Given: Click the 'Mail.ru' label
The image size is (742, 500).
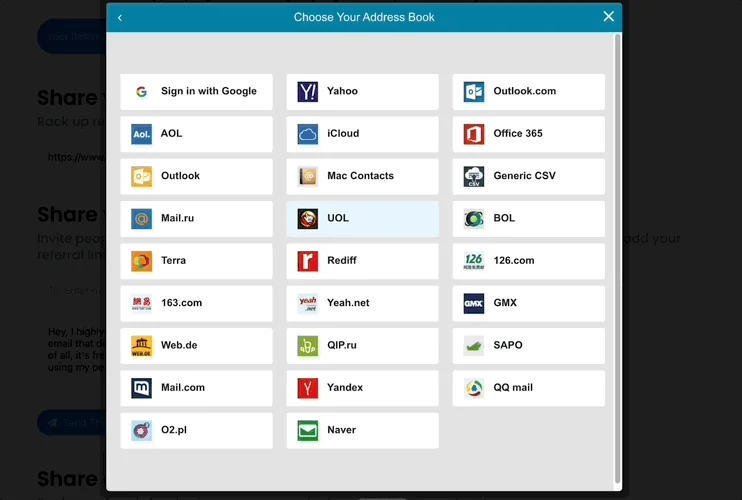Looking at the screenshot, I should [x=177, y=218].
